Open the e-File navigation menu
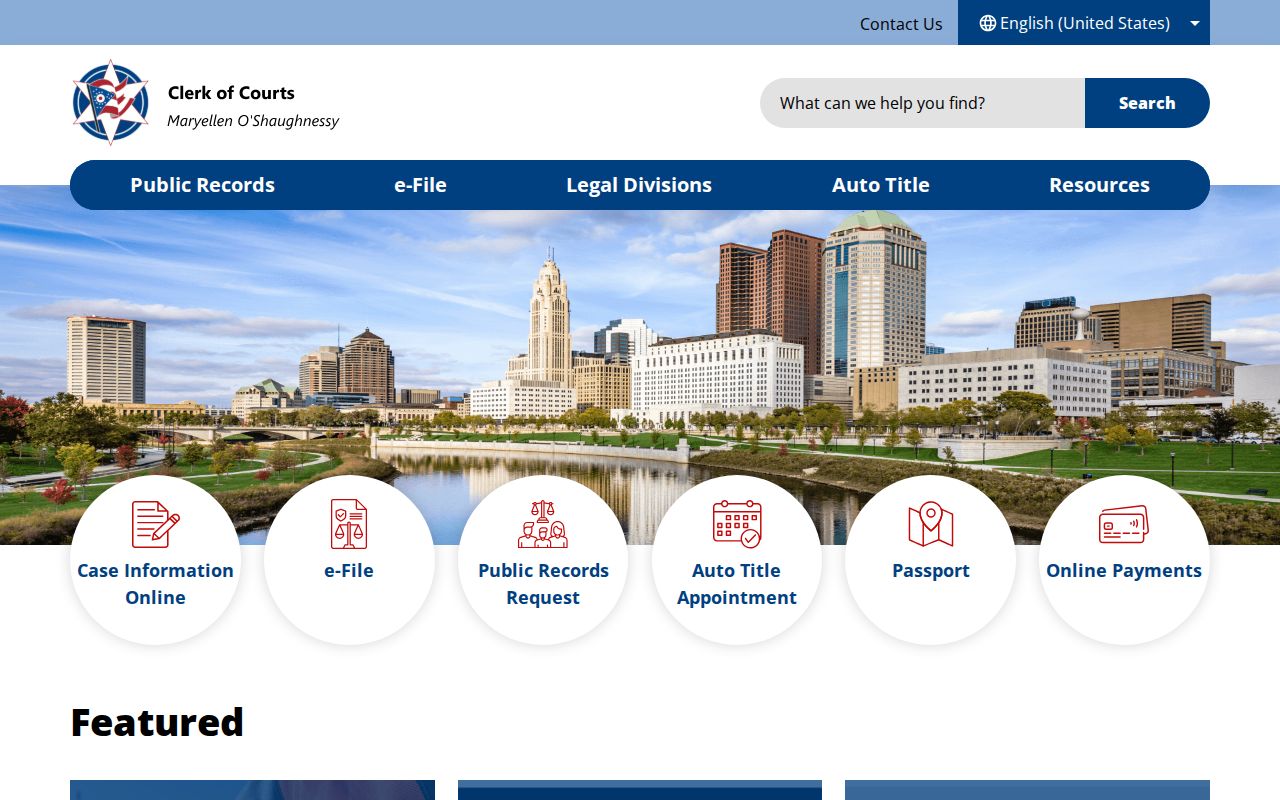The height and width of the screenshot is (800, 1280). point(420,185)
